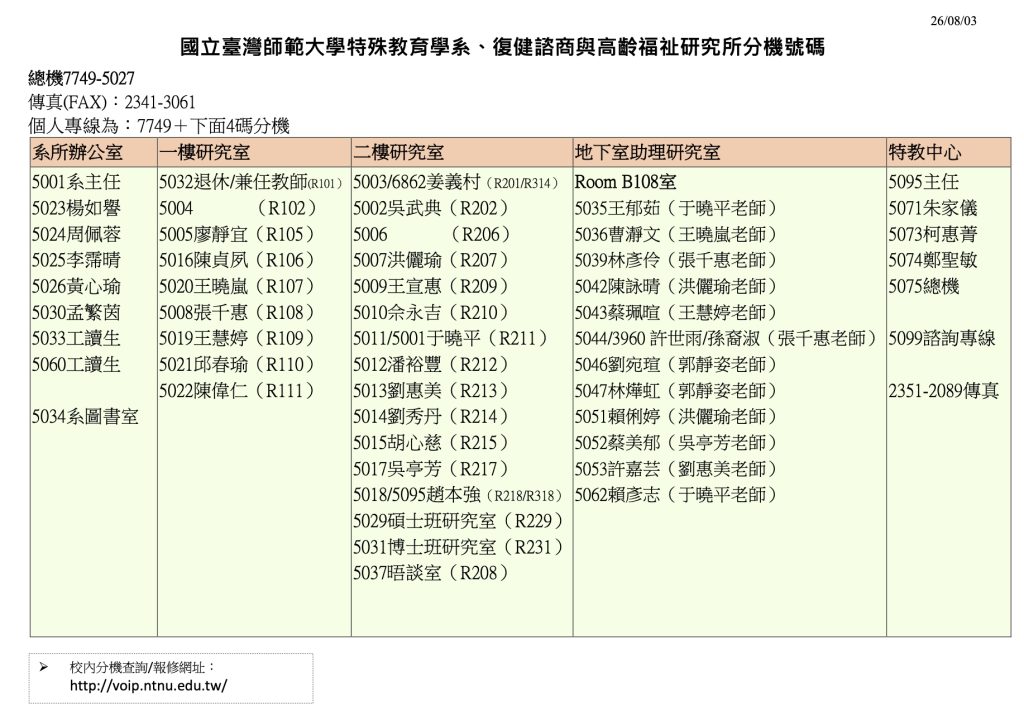Screen dimensions: 1024x715
Task: Select the 5023楊如馨 entry
Action: [76, 208]
